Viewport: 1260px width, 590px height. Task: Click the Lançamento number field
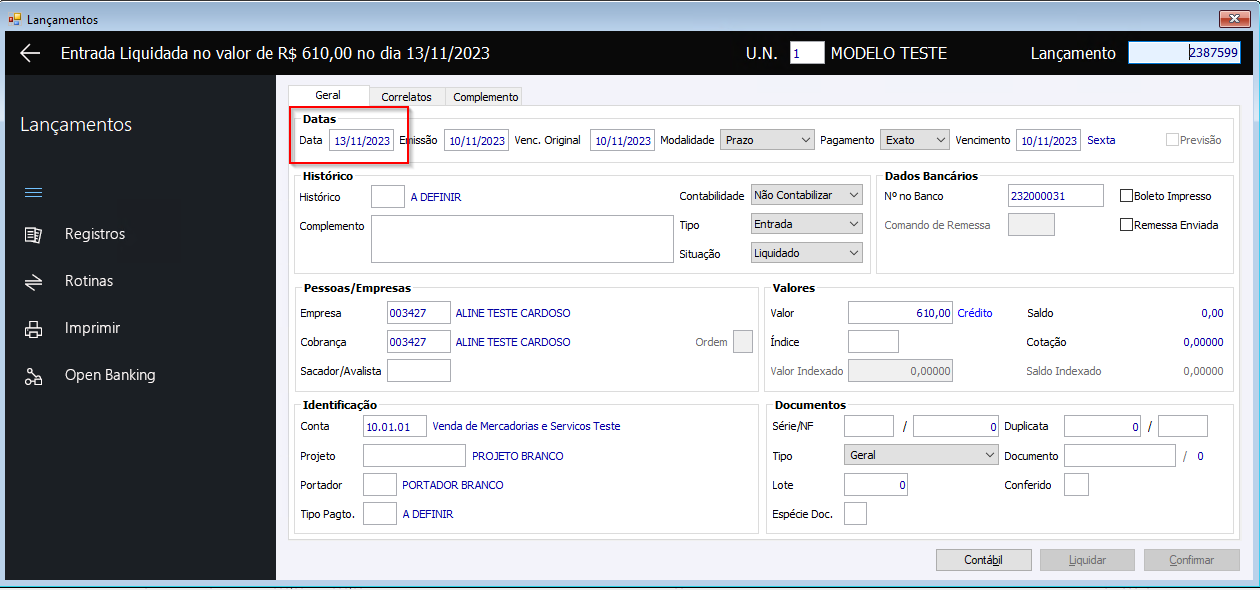pos(1184,53)
